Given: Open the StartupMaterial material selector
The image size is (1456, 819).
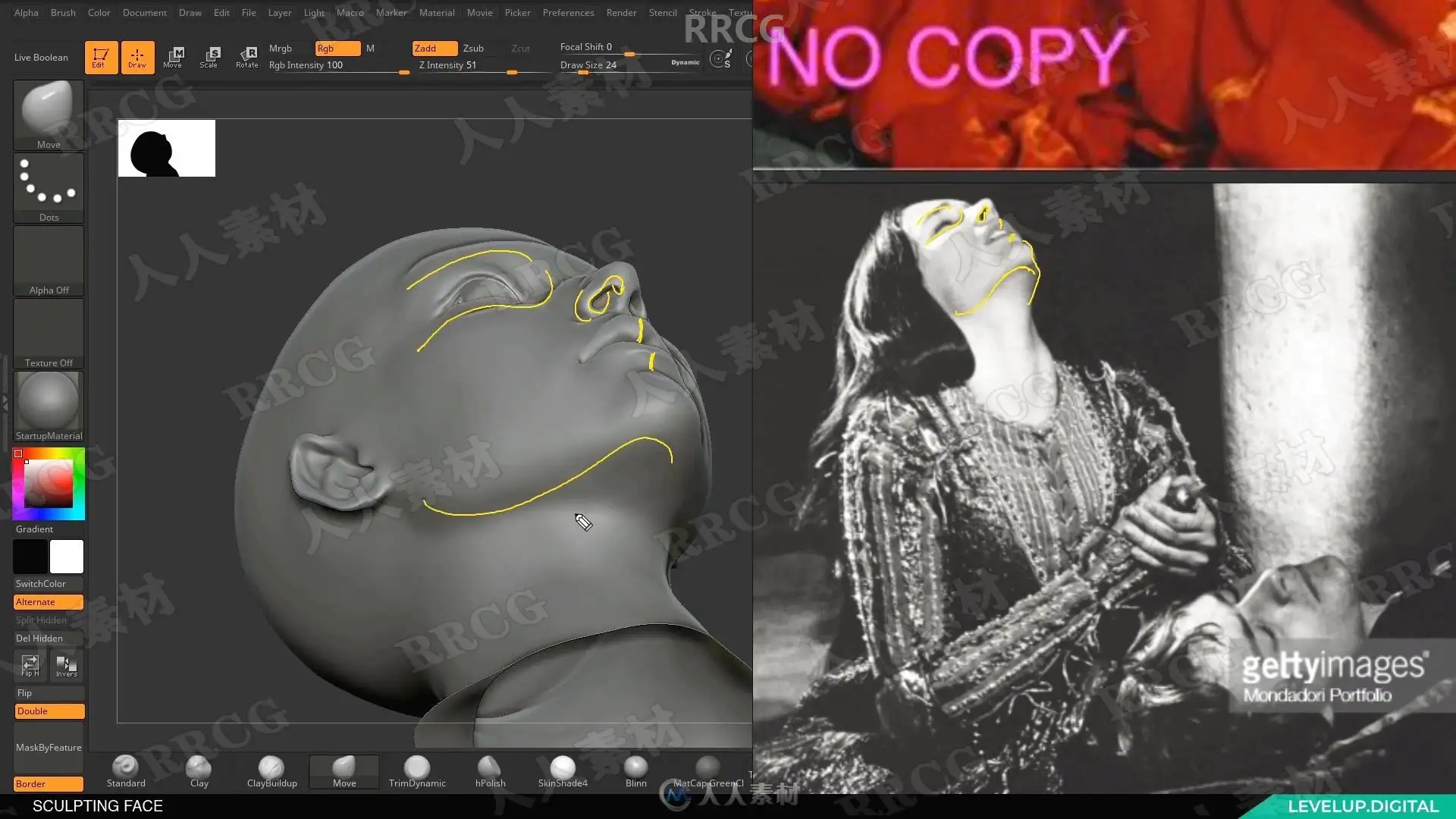Looking at the screenshot, I should point(49,406).
